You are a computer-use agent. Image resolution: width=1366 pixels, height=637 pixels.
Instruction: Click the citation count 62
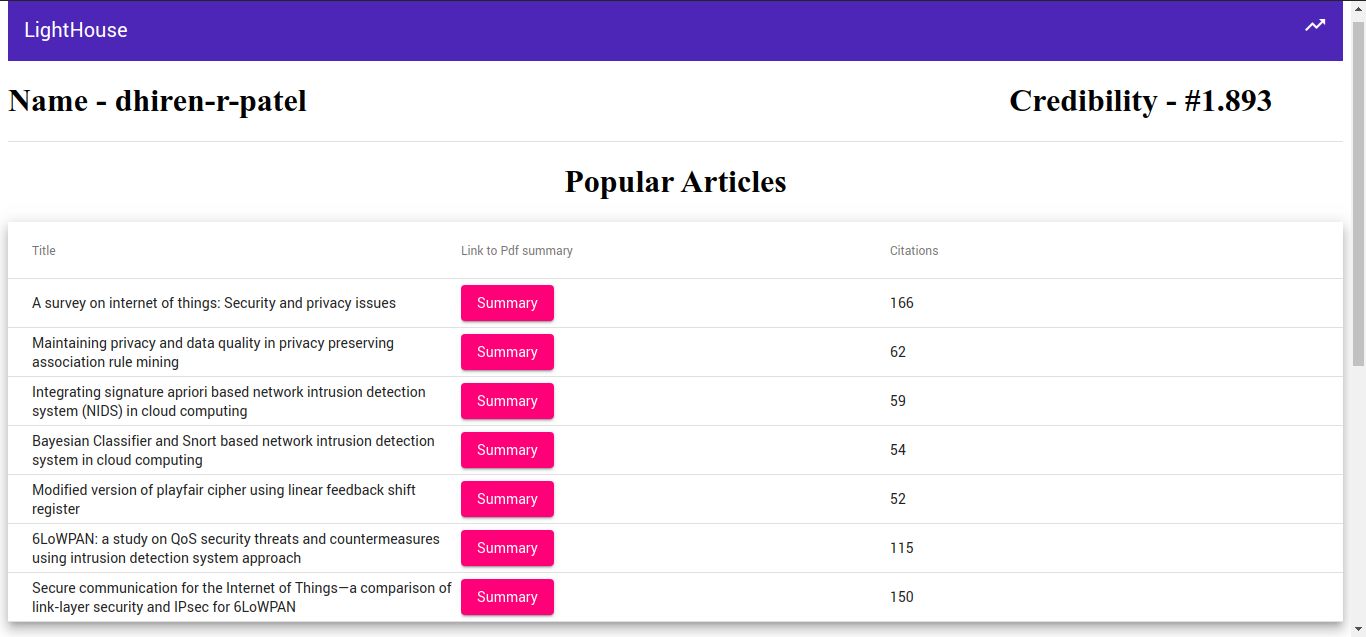pyautogui.click(x=898, y=352)
